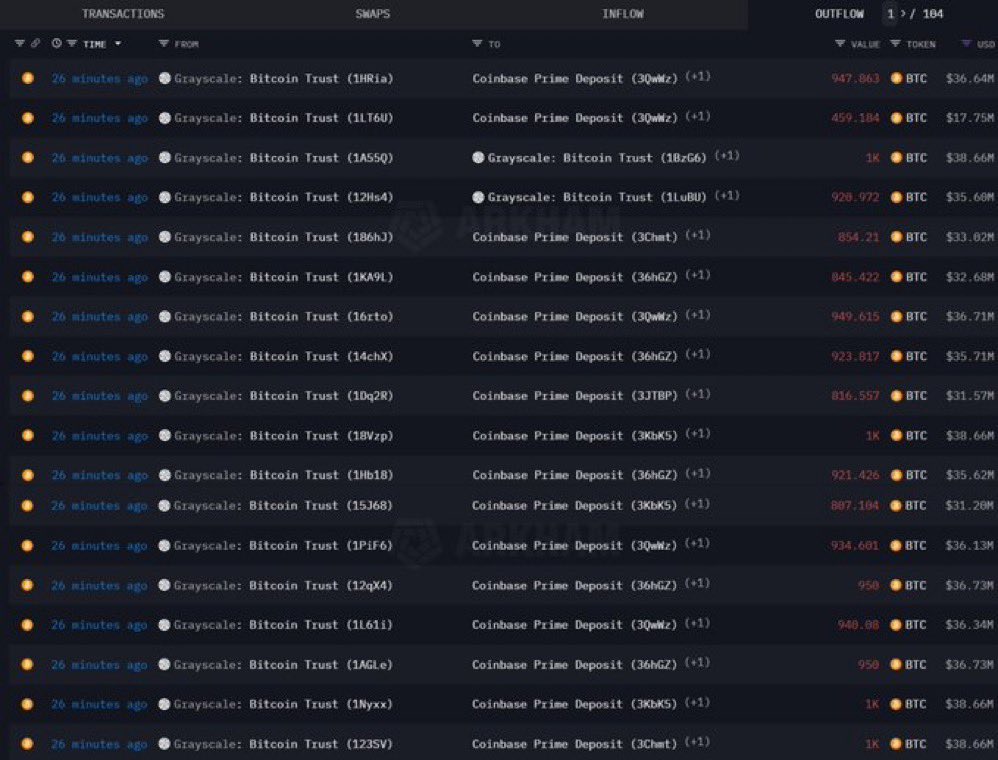Open Grayscale: Bitcoin Trust (12Hs4) sender

284,197
